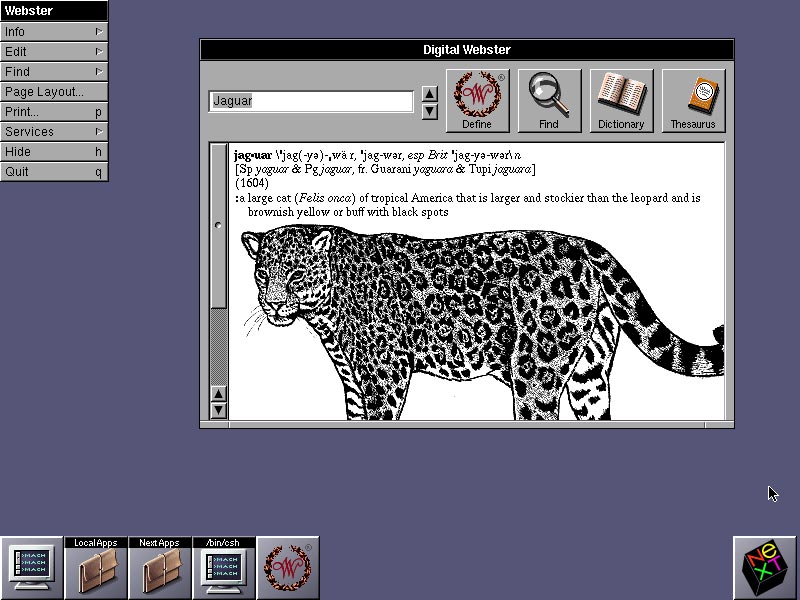The image size is (800, 600).
Task: Choose Quit from the Webster menu
Action: pos(54,171)
